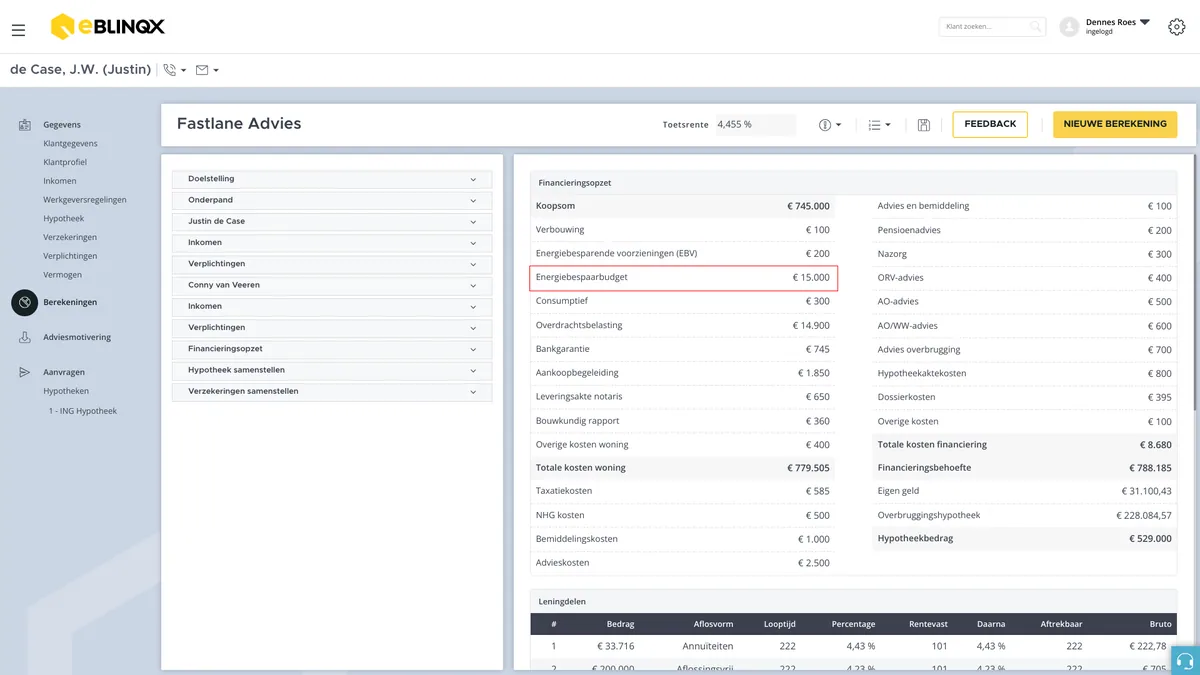
Task: Open the settings gear icon
Action: coord(1177,27)
